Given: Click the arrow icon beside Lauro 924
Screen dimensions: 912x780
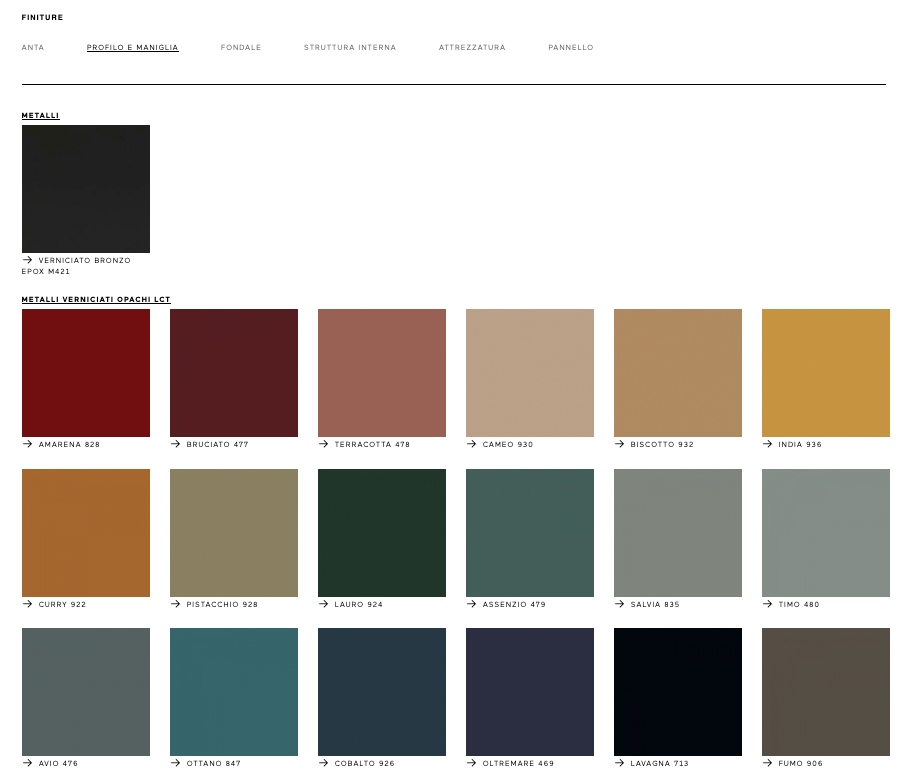Looking at the screenshot, I should point(323,604).
